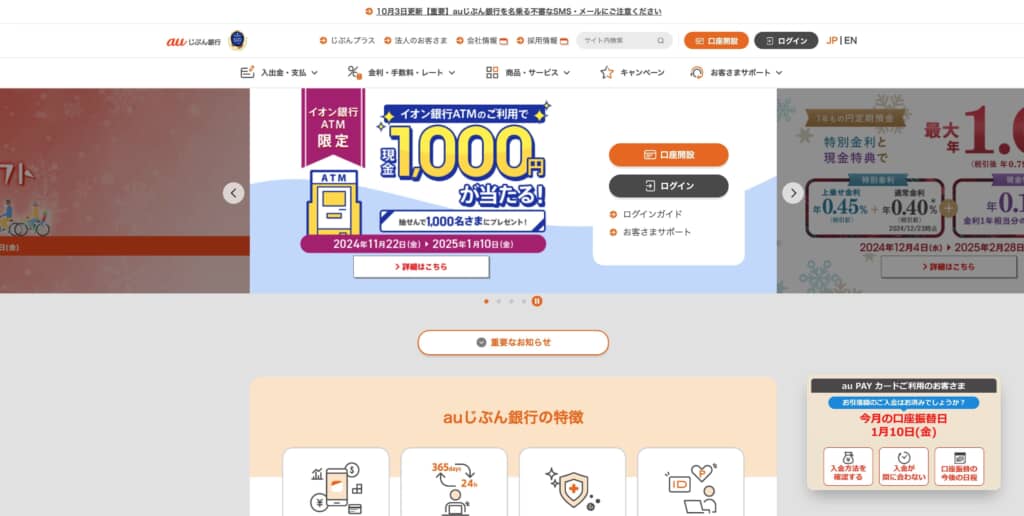The height and width of the screenshot is (516, 1024).
Task: Open the じぶんプラス link
Action: [347, 40]
